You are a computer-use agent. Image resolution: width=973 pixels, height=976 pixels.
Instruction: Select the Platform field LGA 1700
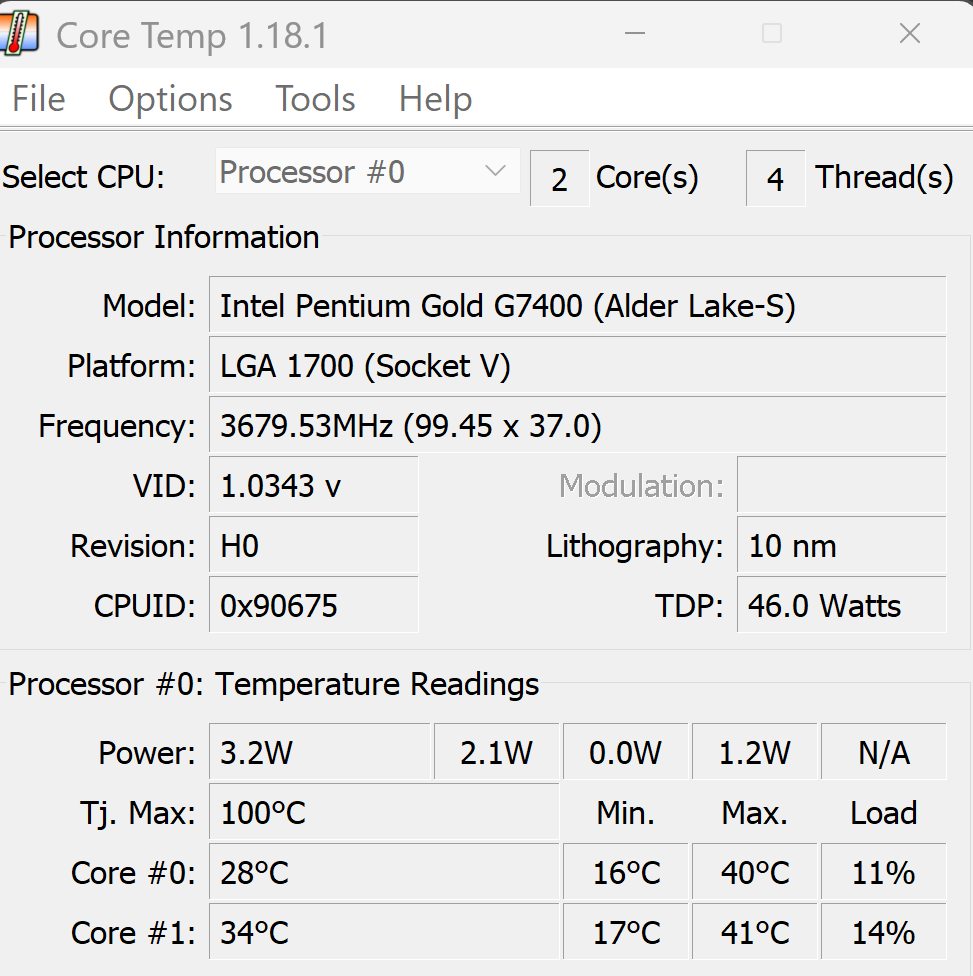(576, 366)
